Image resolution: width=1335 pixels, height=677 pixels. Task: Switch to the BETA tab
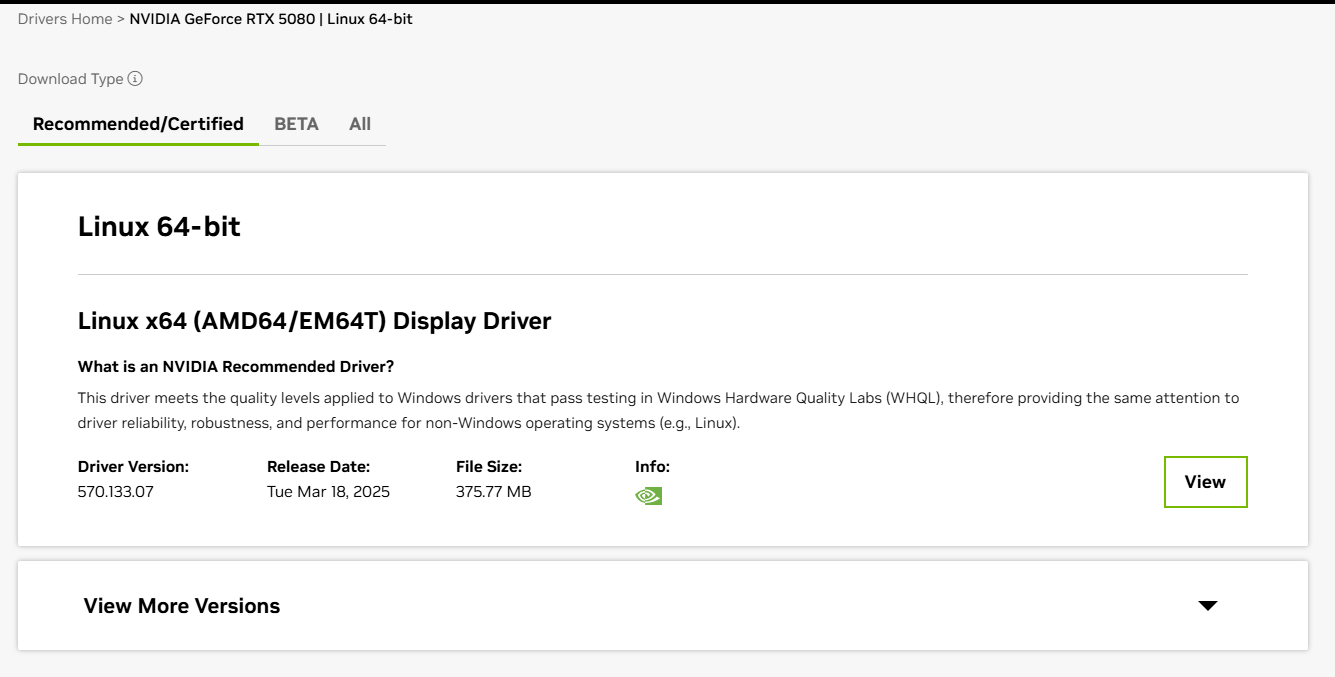[x=296, y=124]
